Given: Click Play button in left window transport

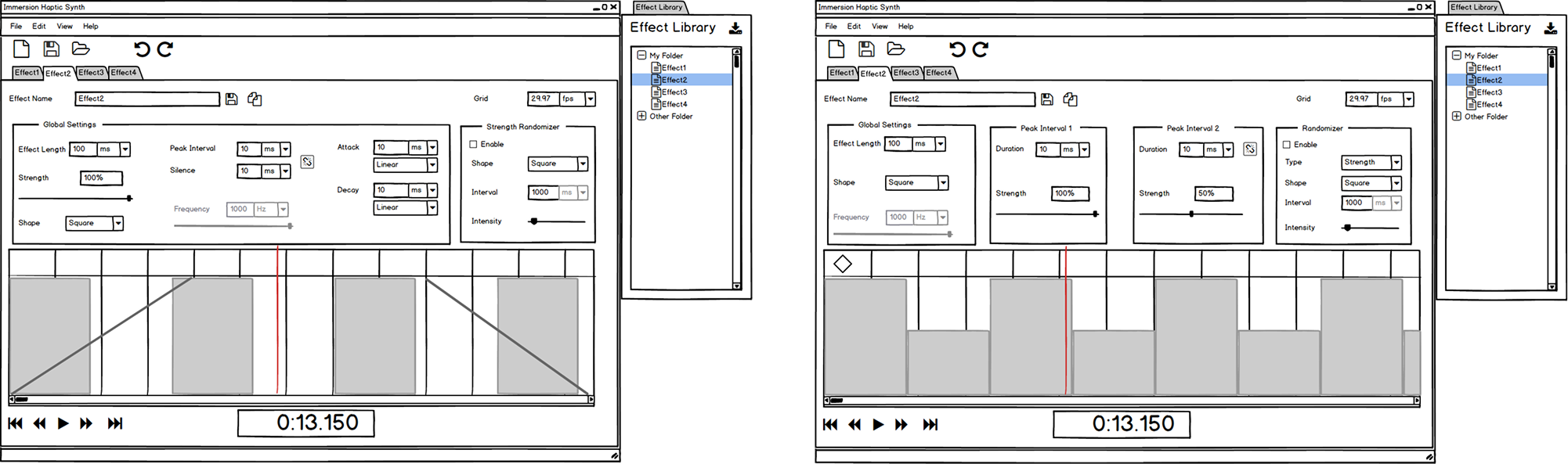Looking at the screenshot, I should point(63,423).
